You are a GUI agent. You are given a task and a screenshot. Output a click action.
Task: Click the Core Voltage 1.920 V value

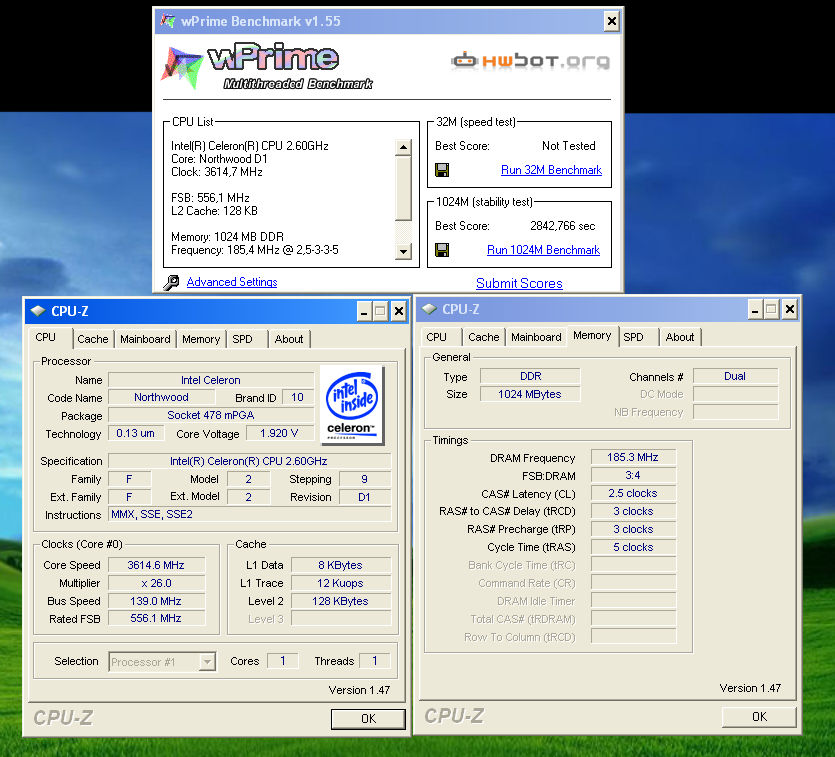(x=279, y=433)
